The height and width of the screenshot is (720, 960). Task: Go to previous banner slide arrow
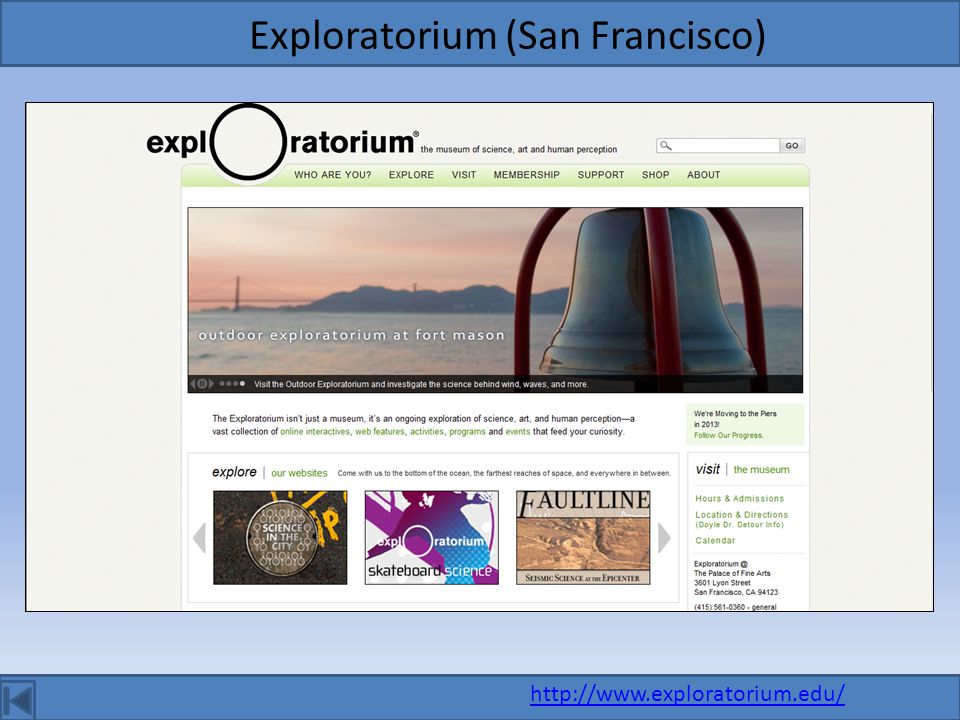coord(192,384)
